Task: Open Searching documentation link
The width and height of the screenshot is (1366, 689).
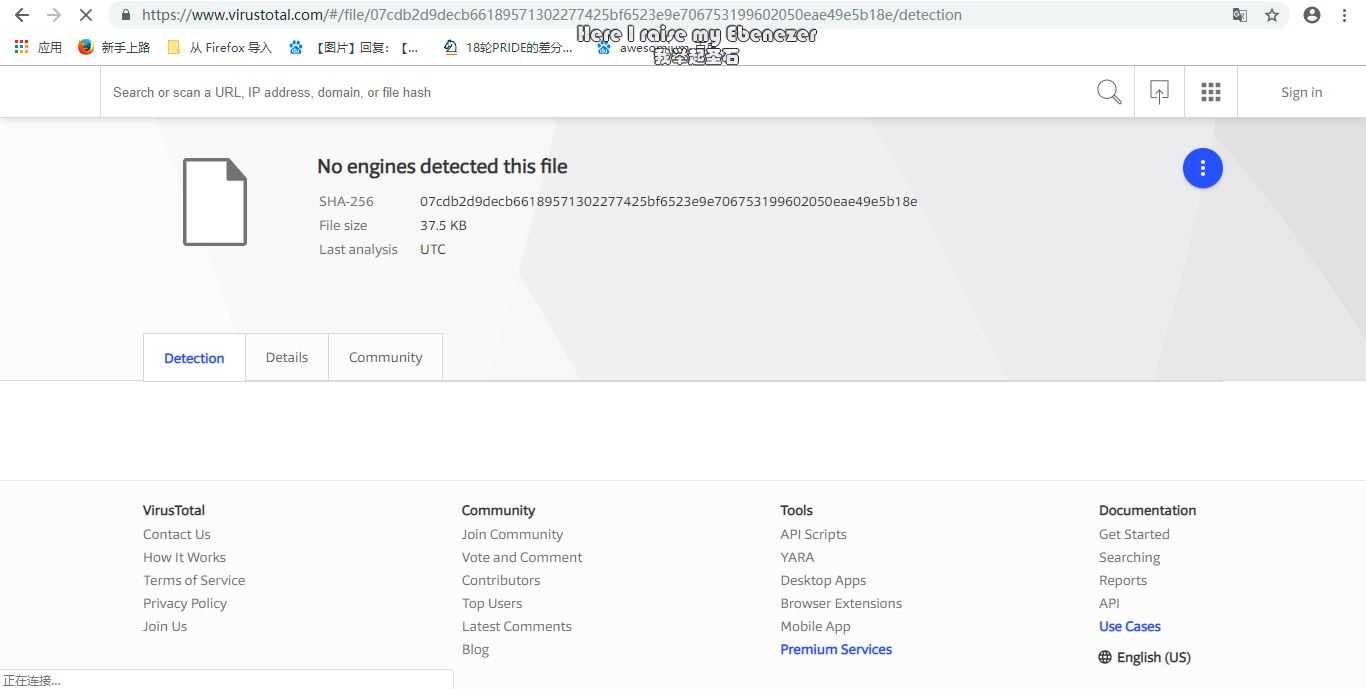Action: point(1129,557)
